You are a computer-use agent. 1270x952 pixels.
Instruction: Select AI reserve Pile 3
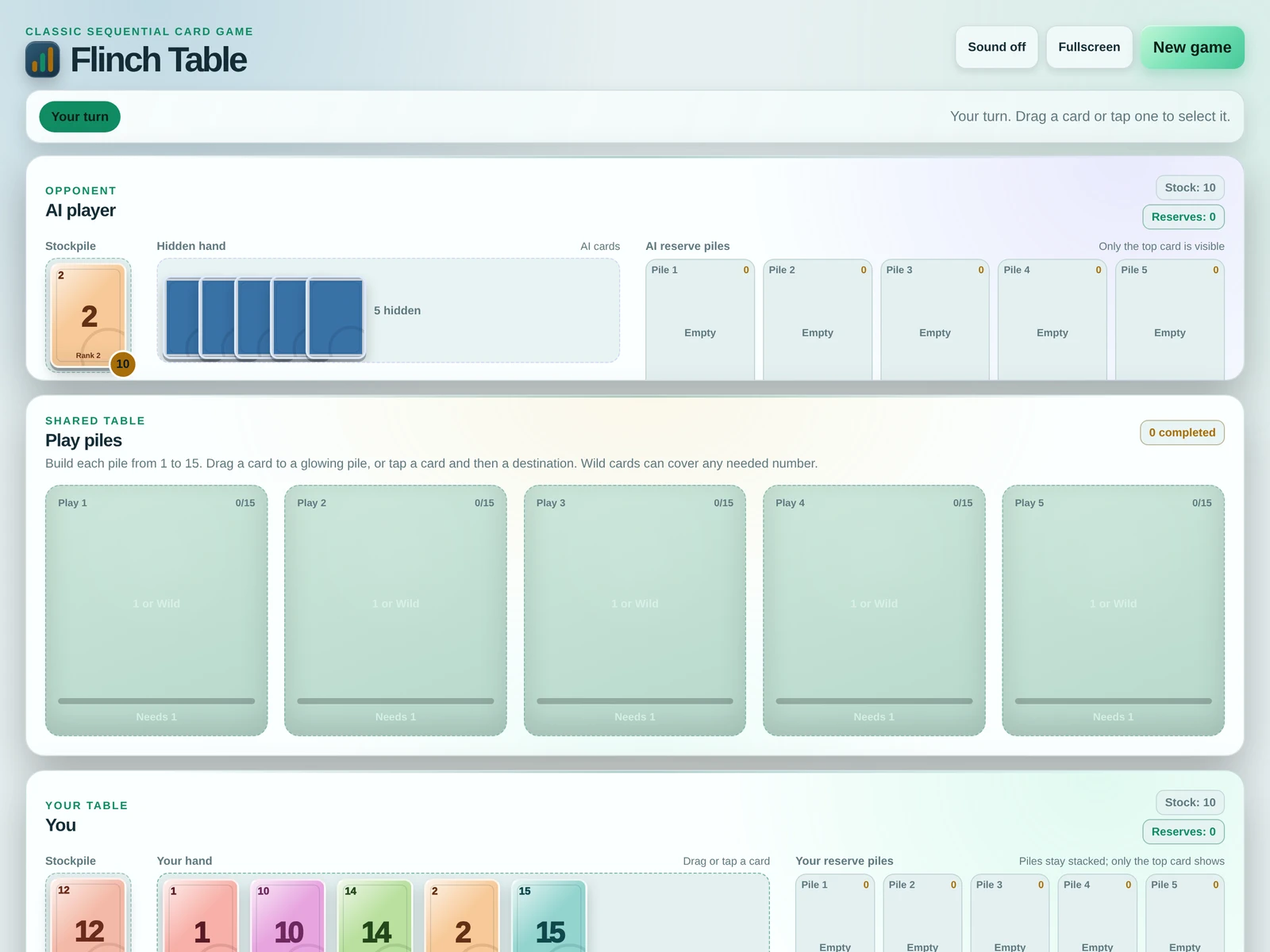(935, 320)
